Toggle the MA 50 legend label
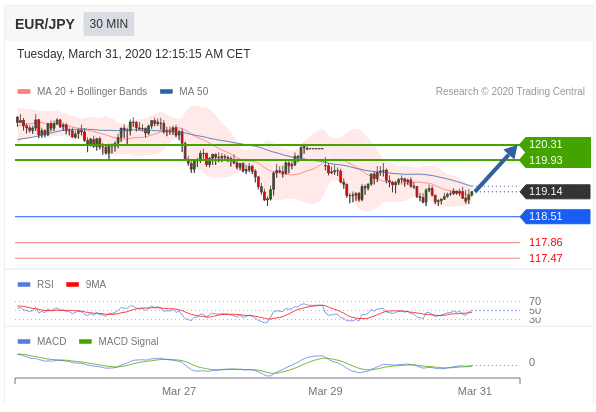Image resolution: width=596 pixels, height=412 pixels. tap(194, 92)
